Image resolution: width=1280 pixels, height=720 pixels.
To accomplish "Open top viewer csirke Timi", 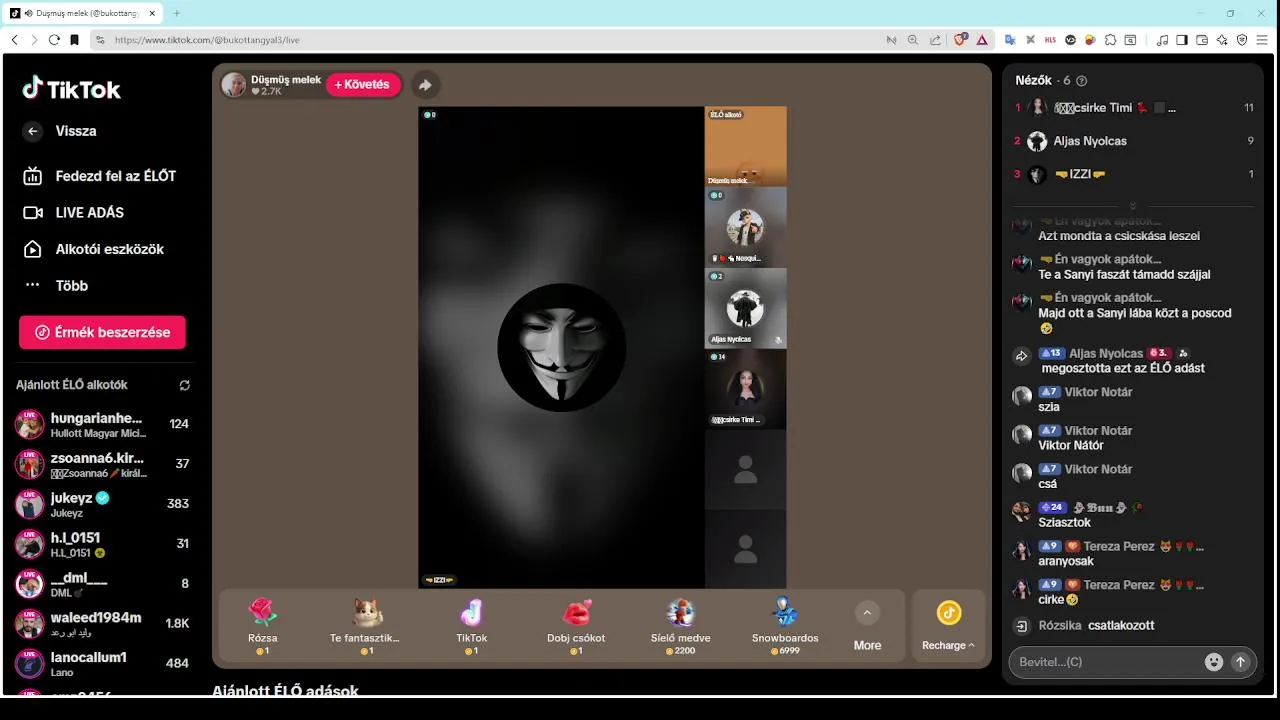I will [1132, 108].
